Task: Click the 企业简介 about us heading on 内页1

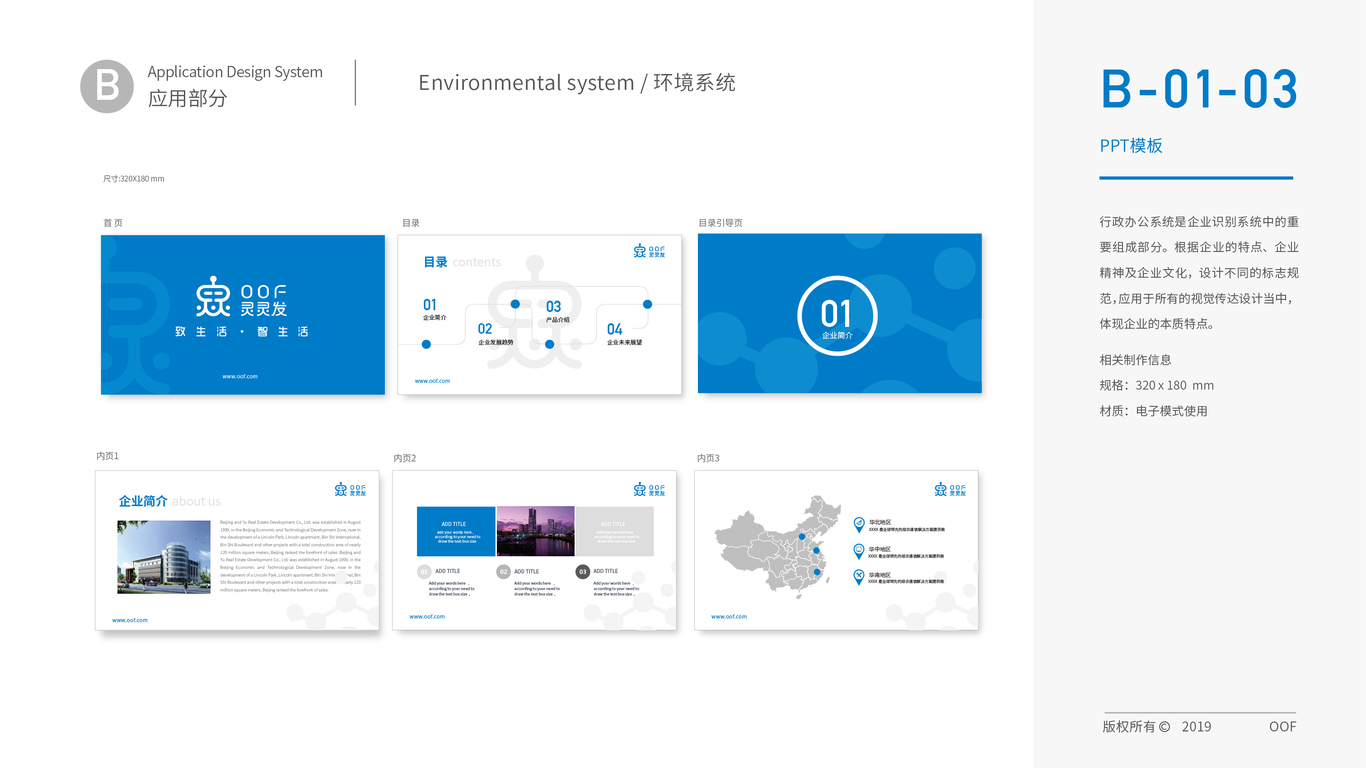Action: (169, 501)
